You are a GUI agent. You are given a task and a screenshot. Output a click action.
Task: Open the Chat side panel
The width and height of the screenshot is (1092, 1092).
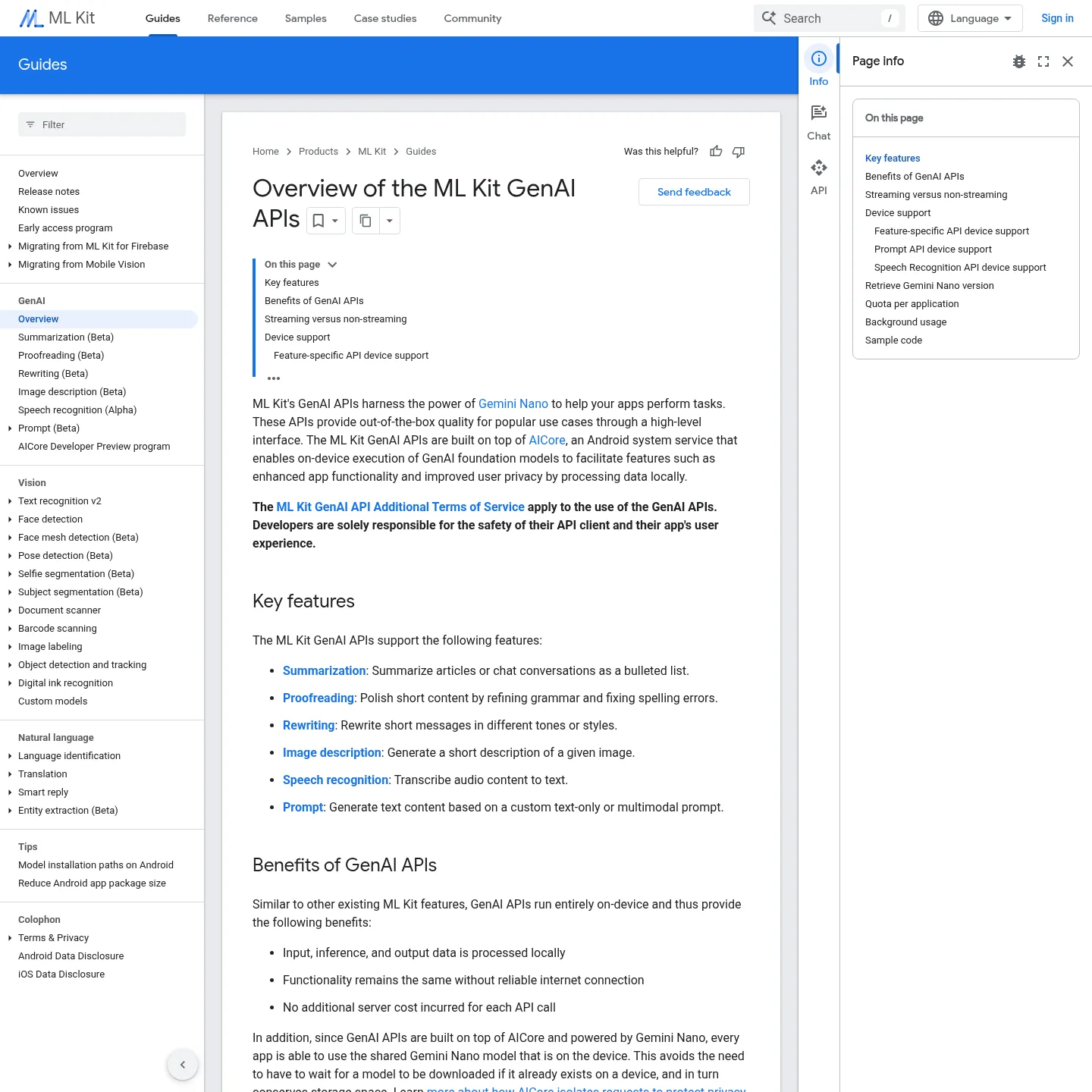point(819,122)
